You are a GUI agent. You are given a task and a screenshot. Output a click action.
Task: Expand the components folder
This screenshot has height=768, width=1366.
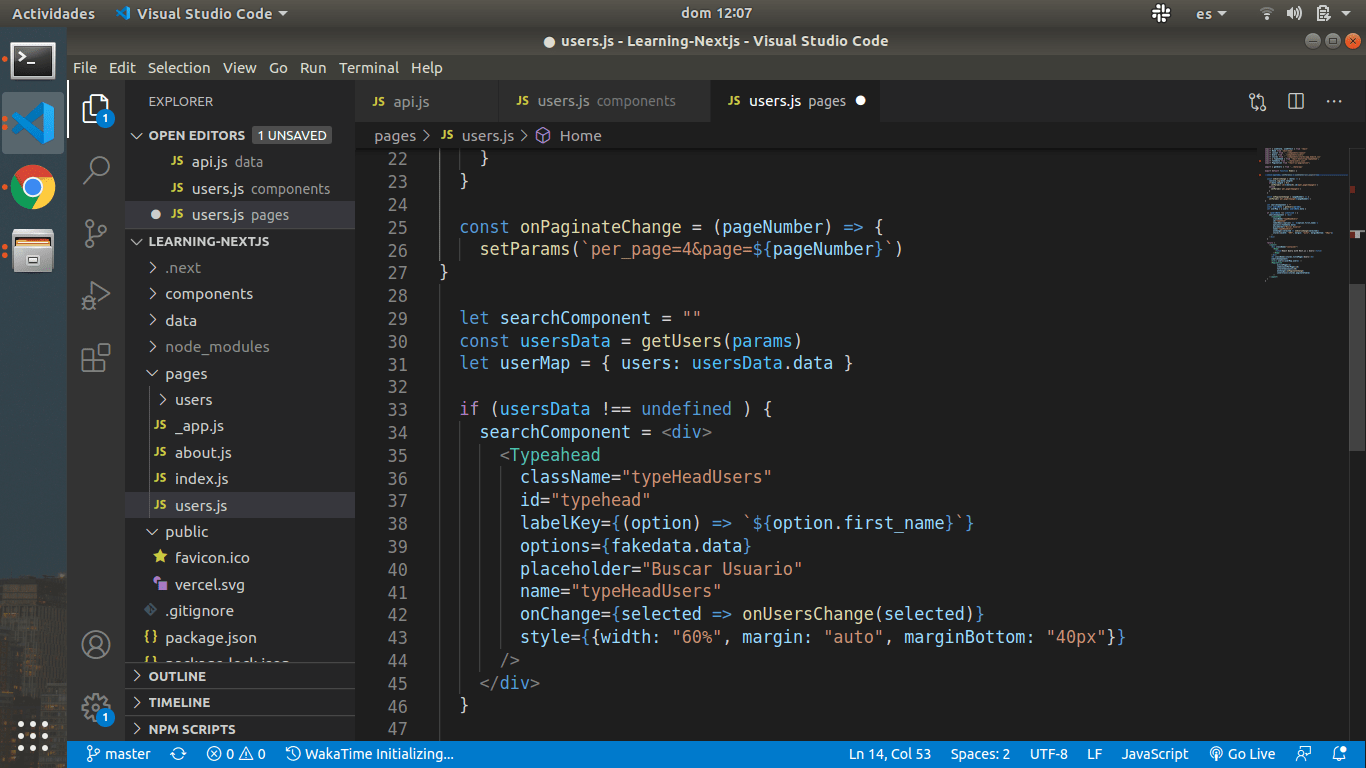[208, 294]
